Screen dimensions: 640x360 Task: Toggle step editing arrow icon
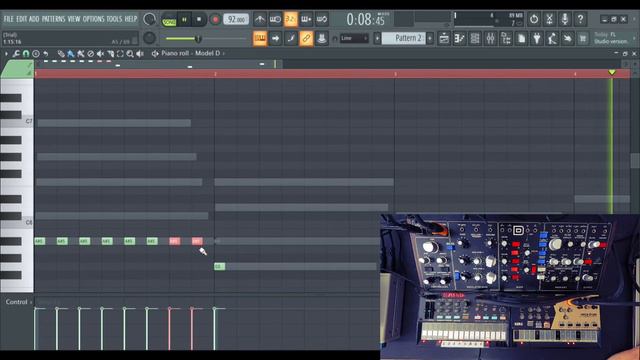point(275,38)
